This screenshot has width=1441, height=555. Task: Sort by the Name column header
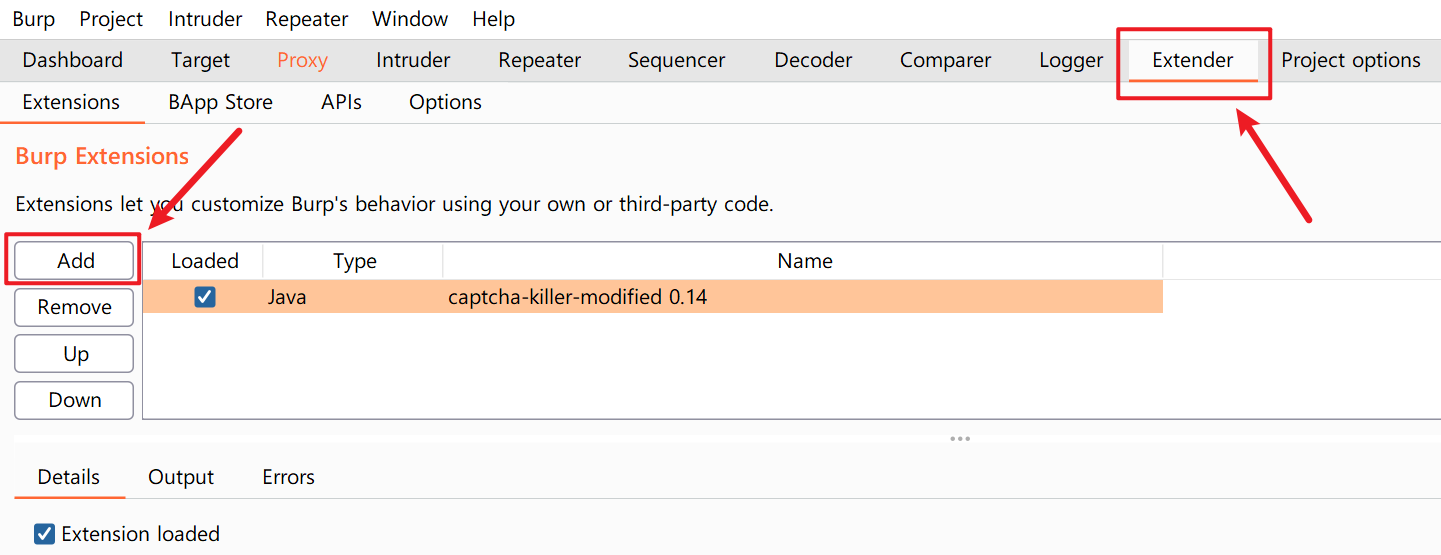pos(804,261)
